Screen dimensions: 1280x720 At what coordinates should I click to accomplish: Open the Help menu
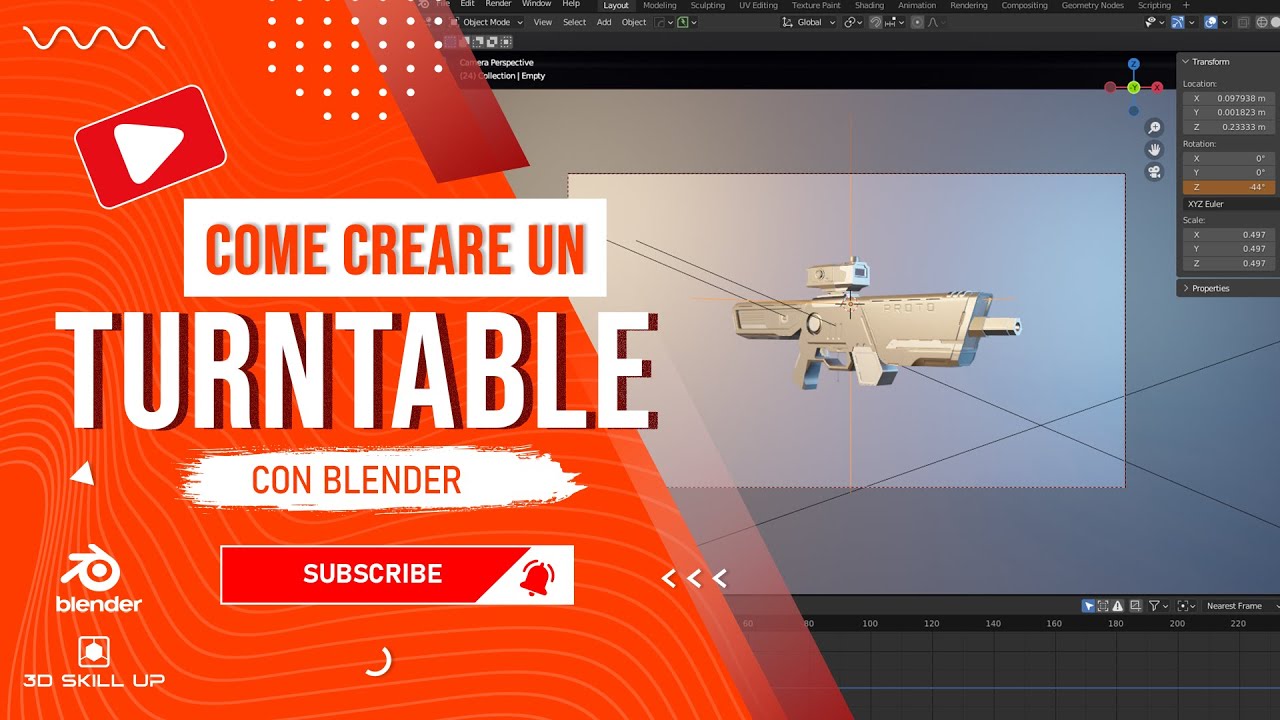[x=571, y=4]
